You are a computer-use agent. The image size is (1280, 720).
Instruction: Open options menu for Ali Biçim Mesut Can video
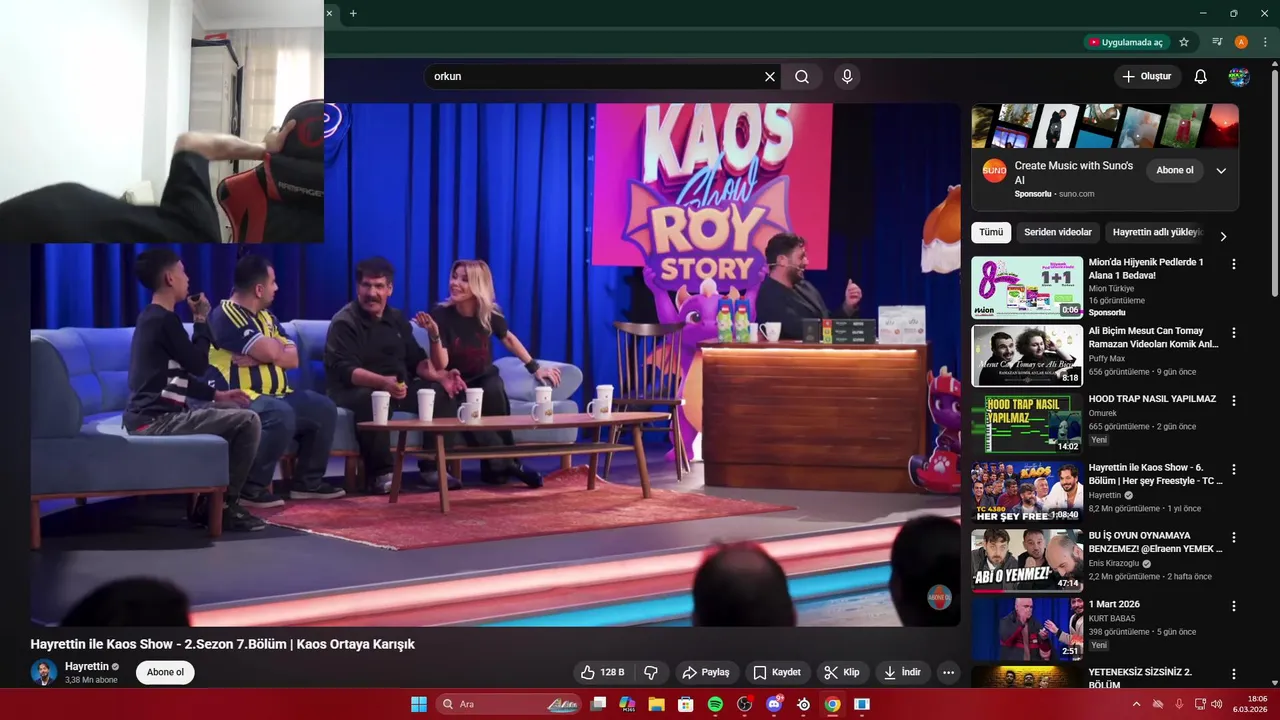pos(1233,332)
